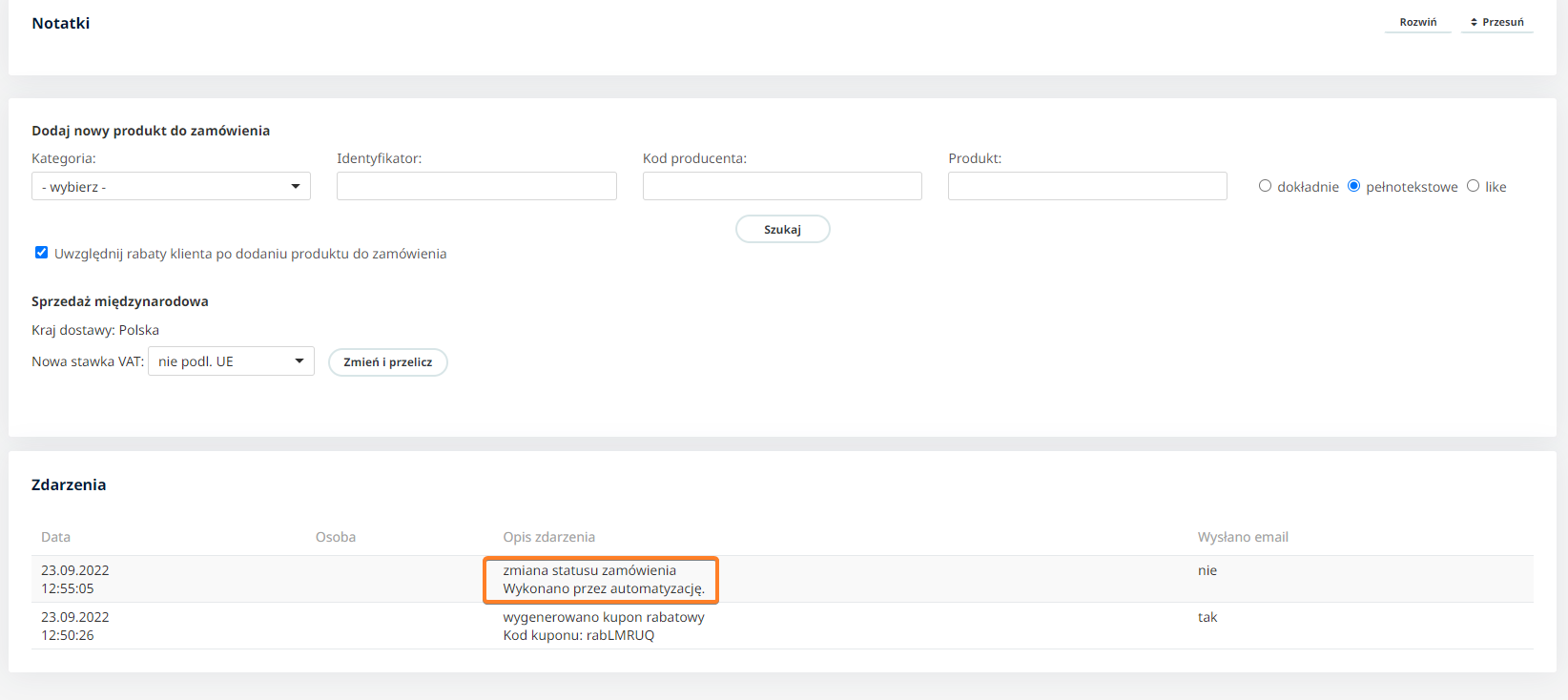Click the date 23.09.2022 12:50:26
The image size is (1568, 700).
click(75, 626)
